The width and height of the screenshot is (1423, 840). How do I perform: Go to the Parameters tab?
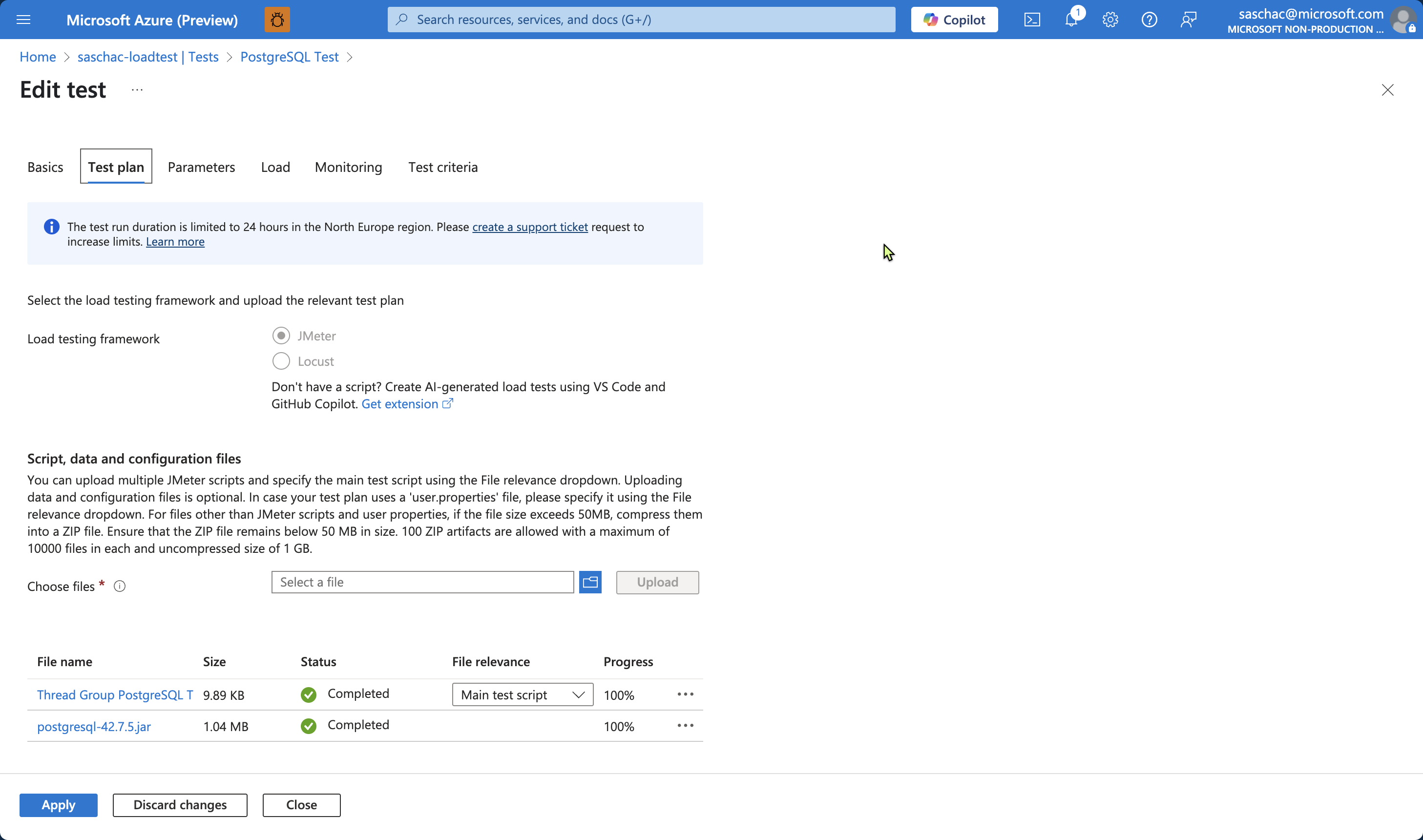point(201,167)
